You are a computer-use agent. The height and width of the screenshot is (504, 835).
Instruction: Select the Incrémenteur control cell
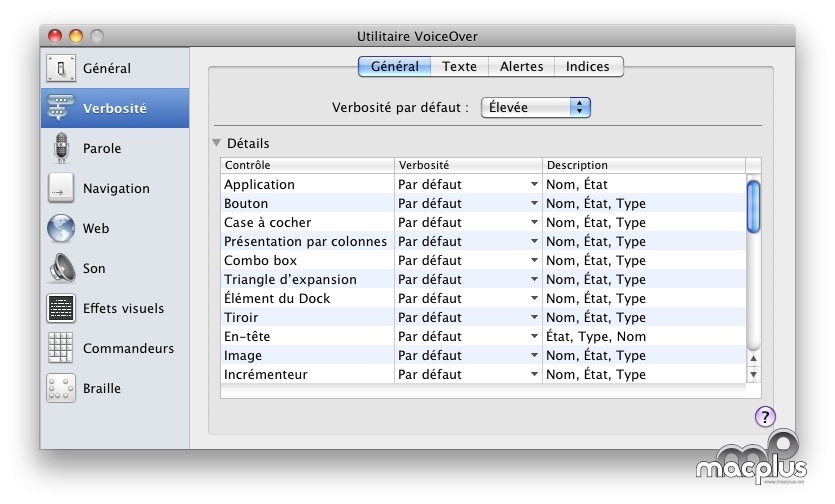[307, 375]
